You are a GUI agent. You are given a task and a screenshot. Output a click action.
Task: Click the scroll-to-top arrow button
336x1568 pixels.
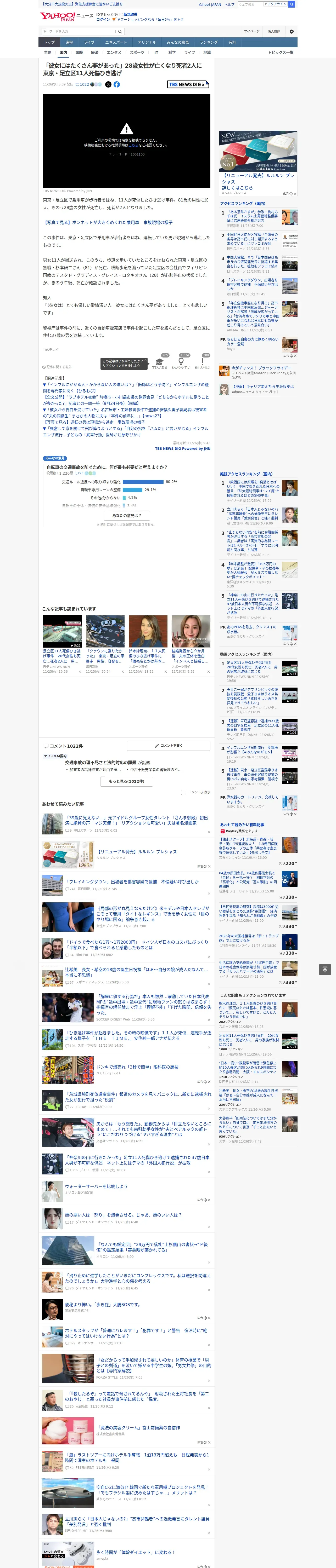click(x=325, y=969)
